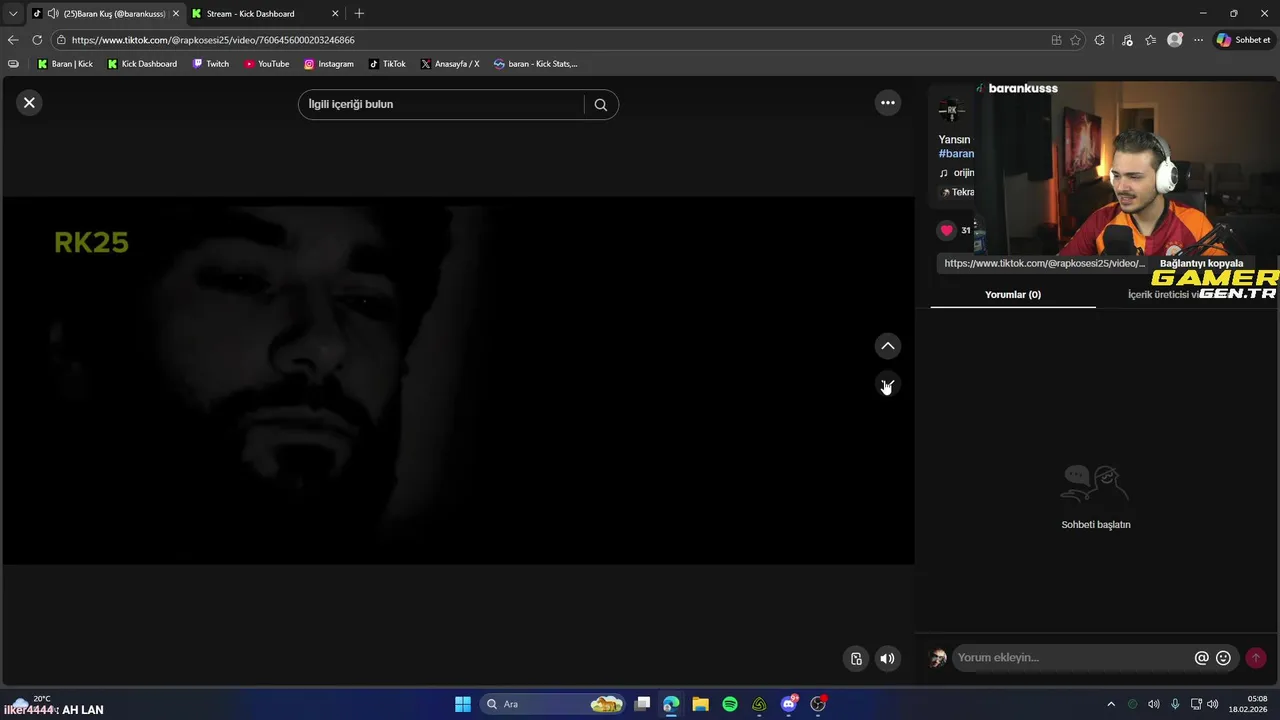Go to next video with down chevron

point(887,385)
